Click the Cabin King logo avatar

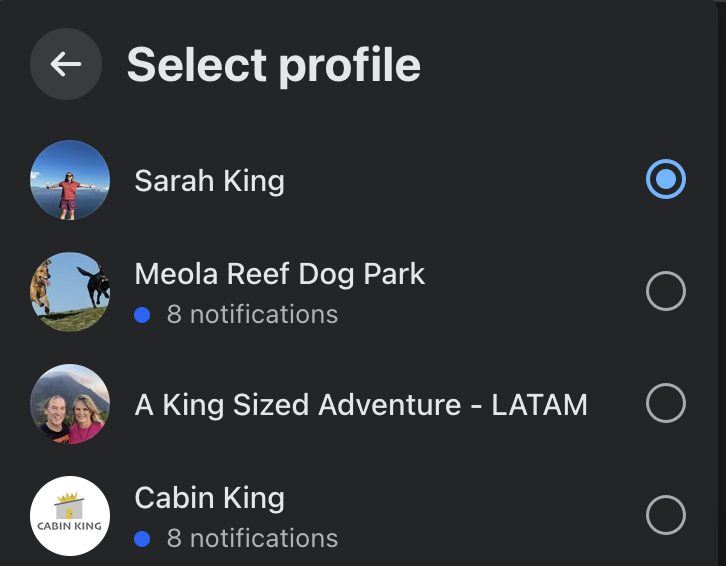point(70,516)
